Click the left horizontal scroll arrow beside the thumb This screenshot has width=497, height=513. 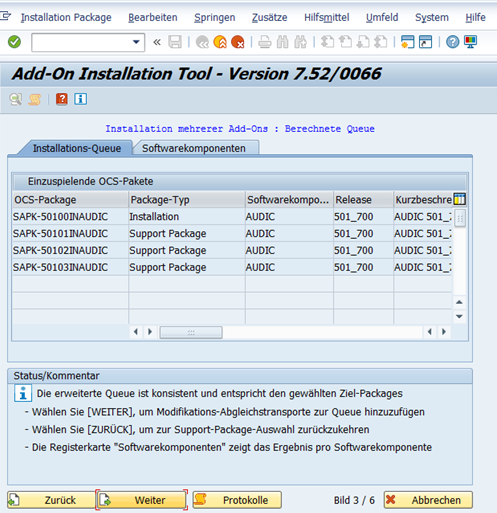pyautogui.click(x=136, y=332)
